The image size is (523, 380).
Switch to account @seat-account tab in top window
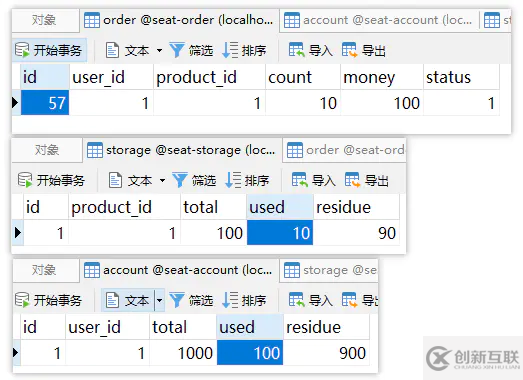point(379,20)
